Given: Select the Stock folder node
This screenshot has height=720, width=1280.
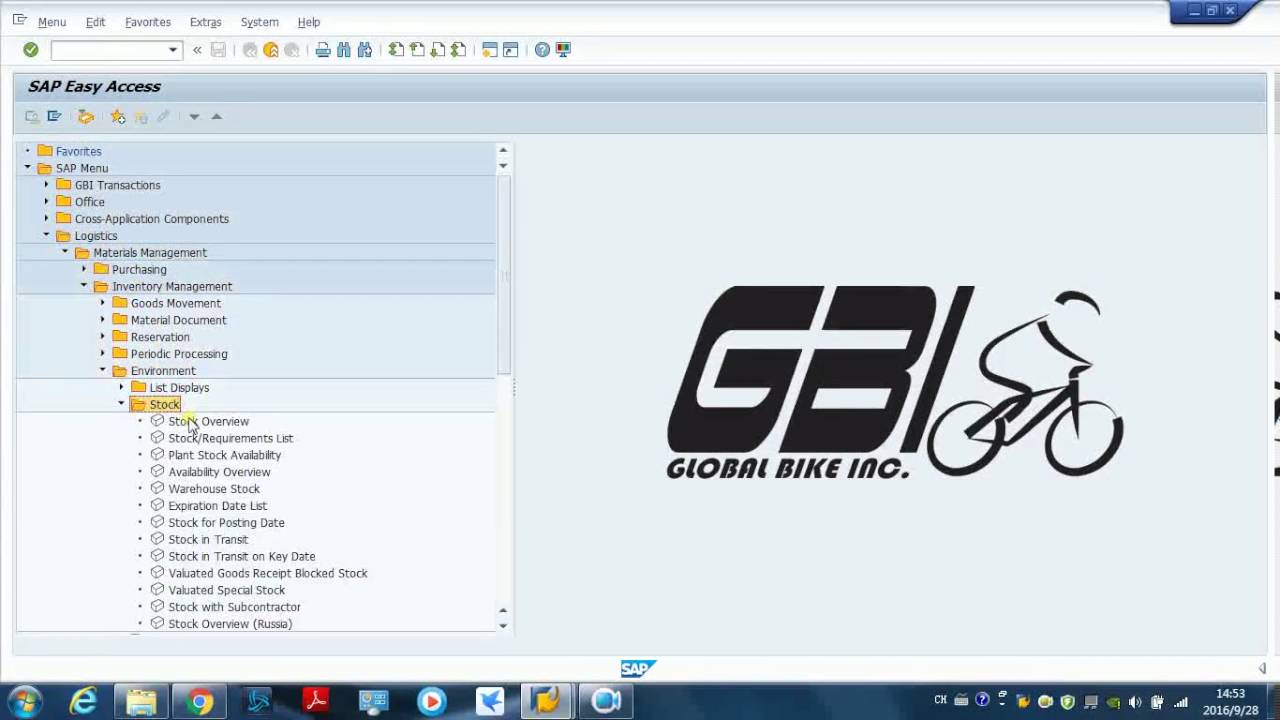Looking at the screenshot, I should [164, 404].
